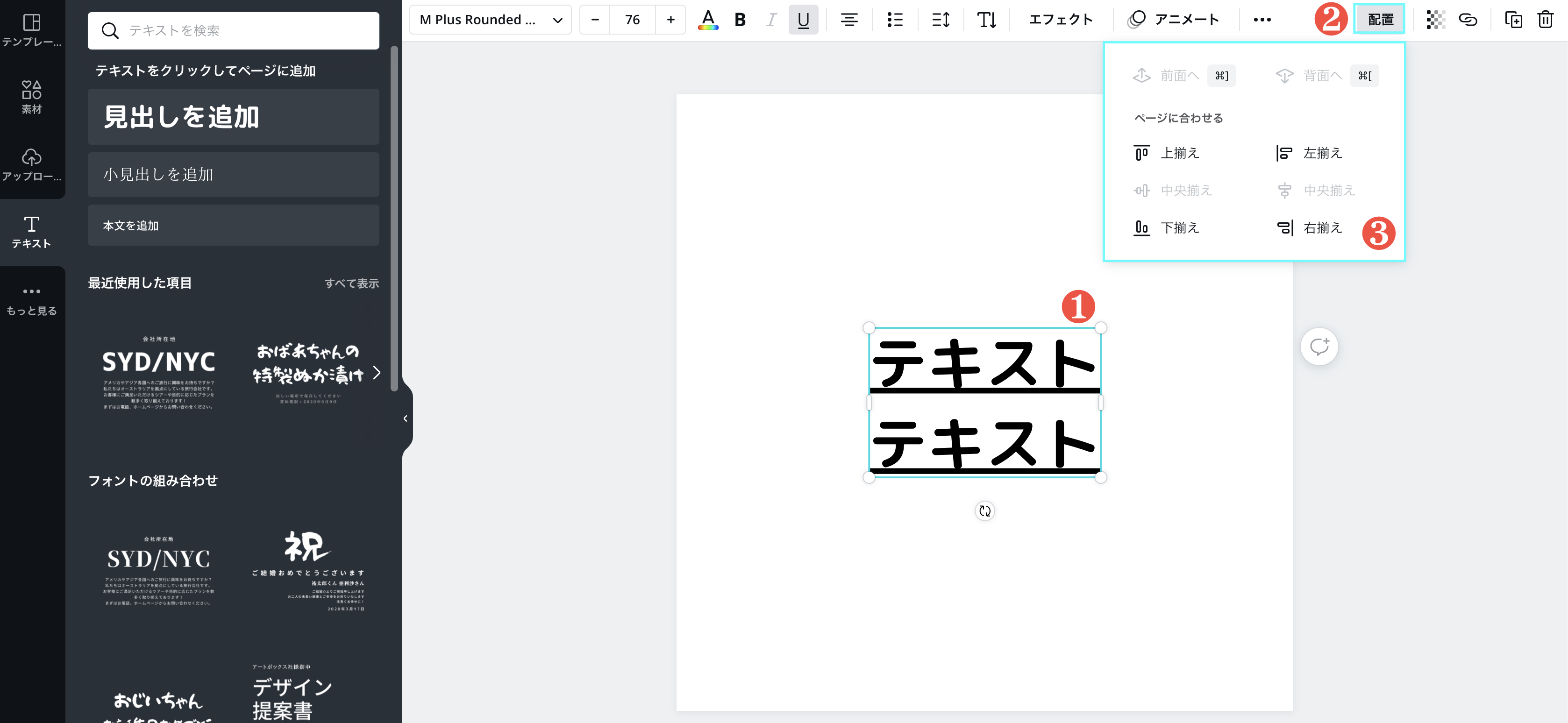This screenshot has width=1568, height=723.
Task: Increase font size with plus button
Action: pyautogui.click(x=670, y=20)
